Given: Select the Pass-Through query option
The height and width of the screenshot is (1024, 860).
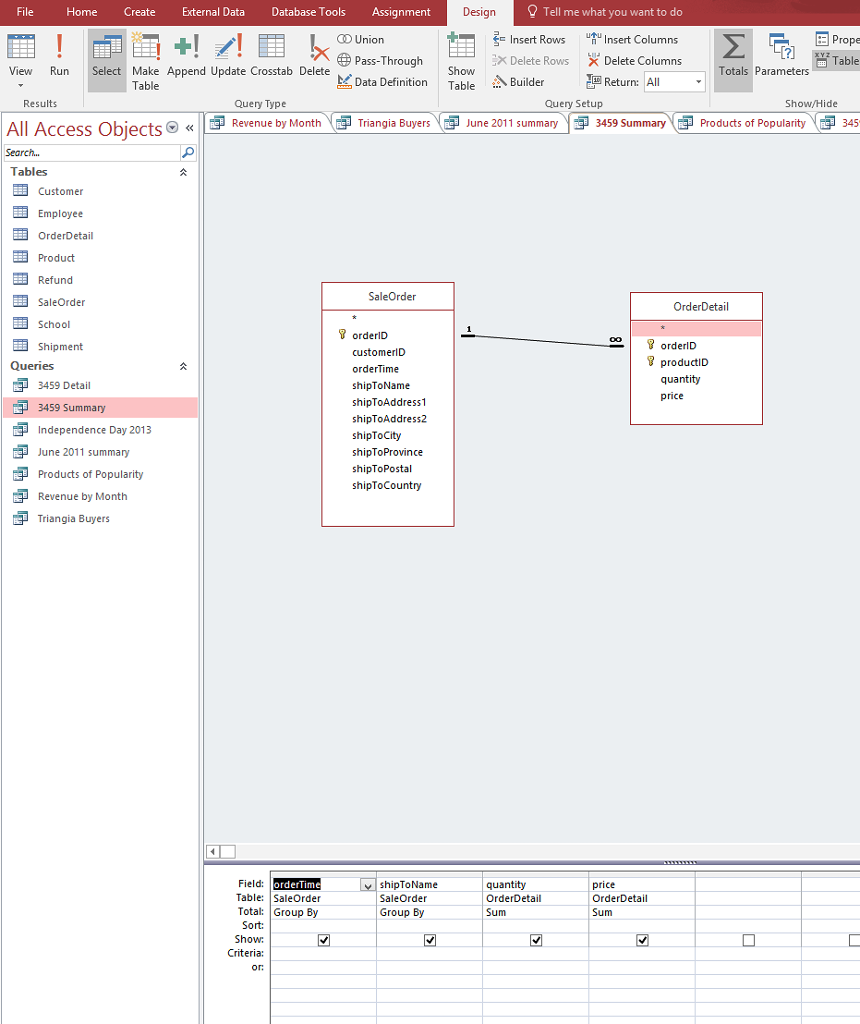Looking at the screenshot, I should click(x=380, y=61).
